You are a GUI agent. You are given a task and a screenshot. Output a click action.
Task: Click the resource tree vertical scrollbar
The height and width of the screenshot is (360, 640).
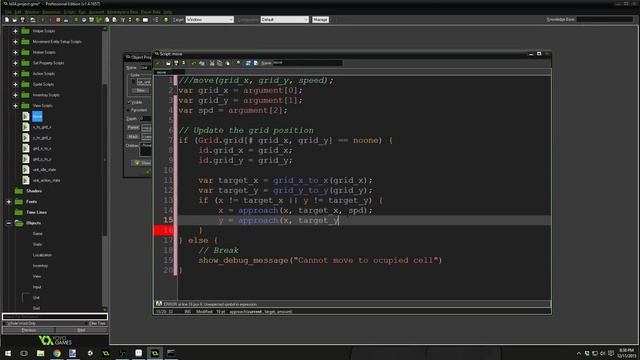tap(105, 167)
